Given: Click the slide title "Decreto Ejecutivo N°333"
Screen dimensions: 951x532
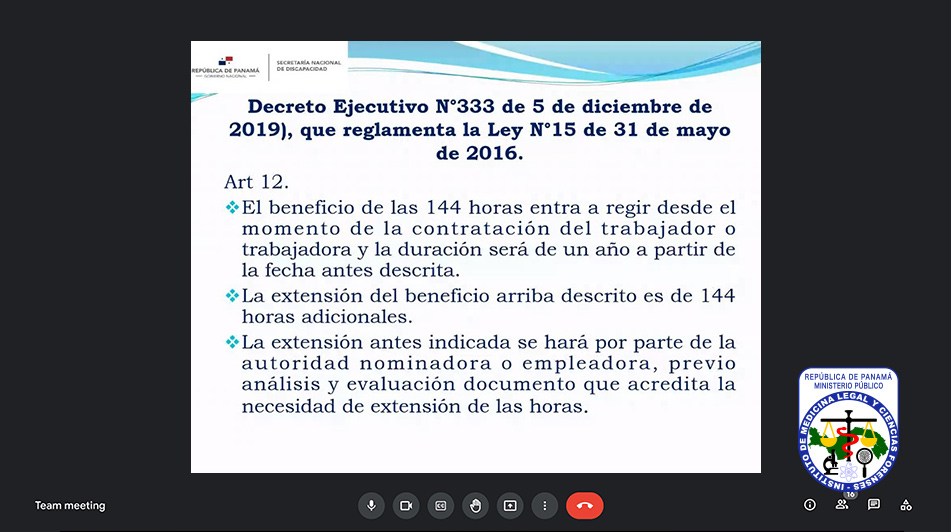Looking at the screenshot, I should coord(479,129).
